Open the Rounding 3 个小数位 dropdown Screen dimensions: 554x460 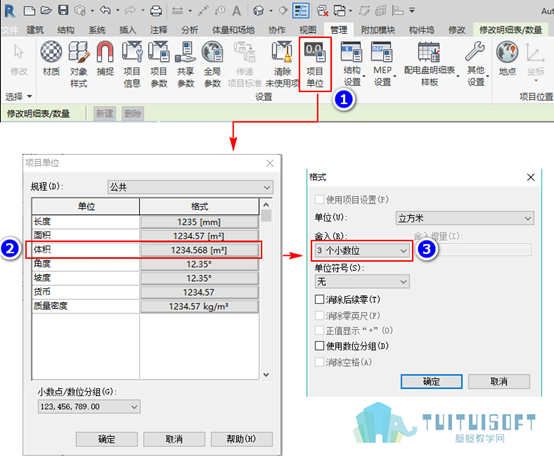pos(362,250)
